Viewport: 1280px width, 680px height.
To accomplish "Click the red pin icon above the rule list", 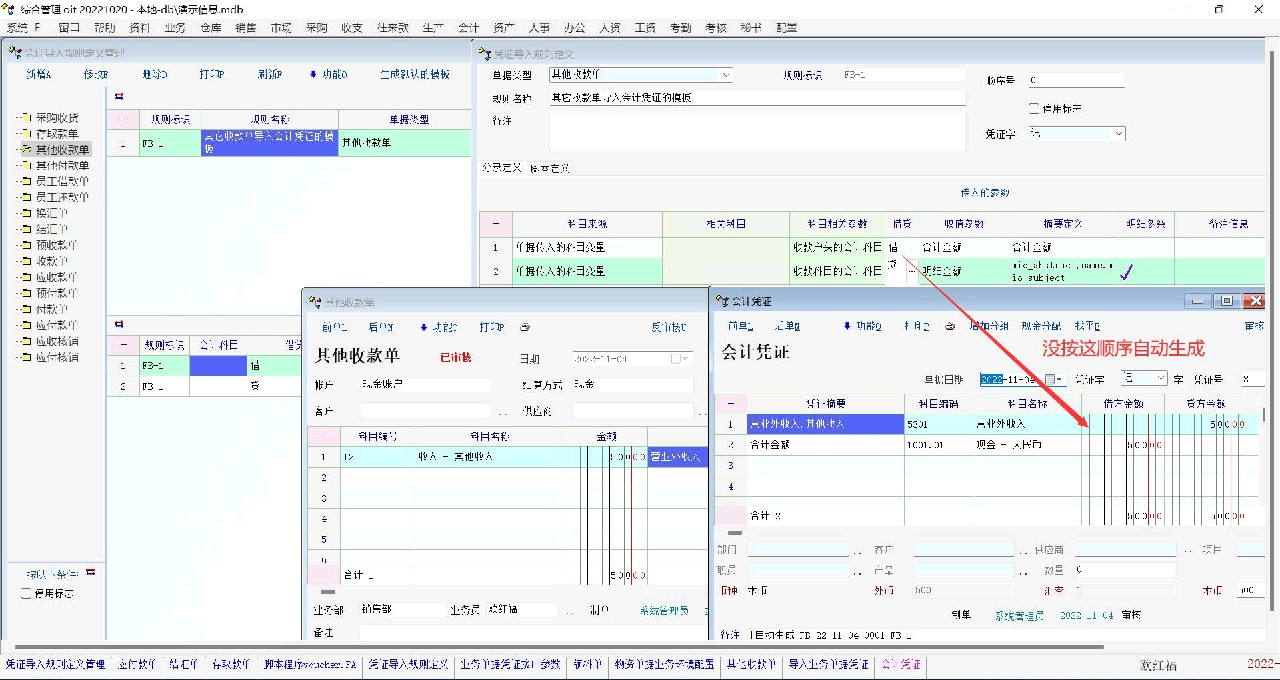I will [x=119, y=97].
